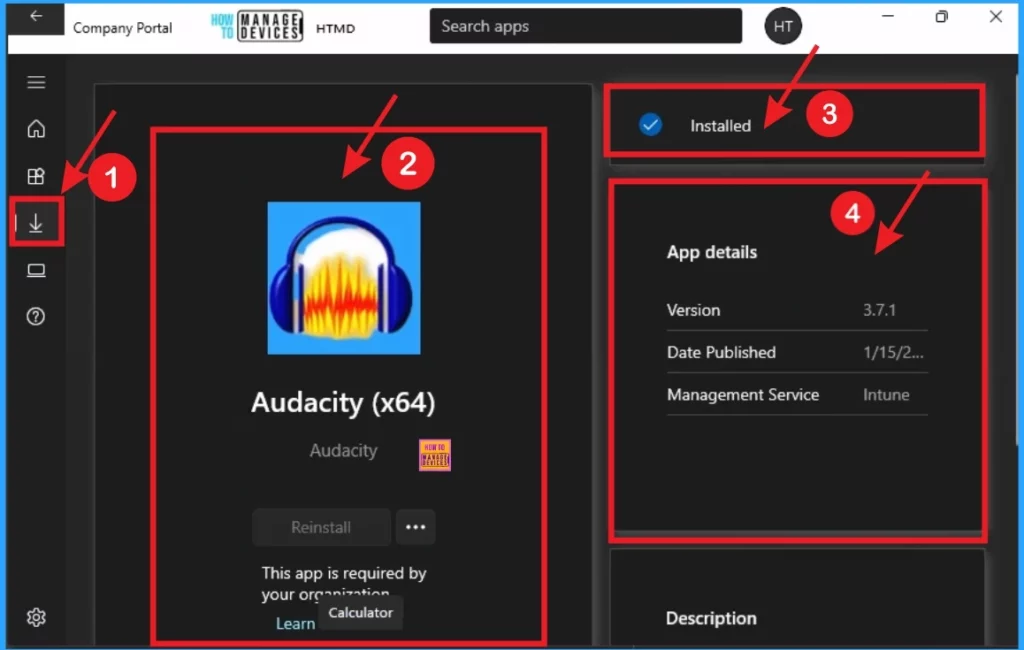Click the Company Portal title text
1024x650 pixels.
point(123,28)
